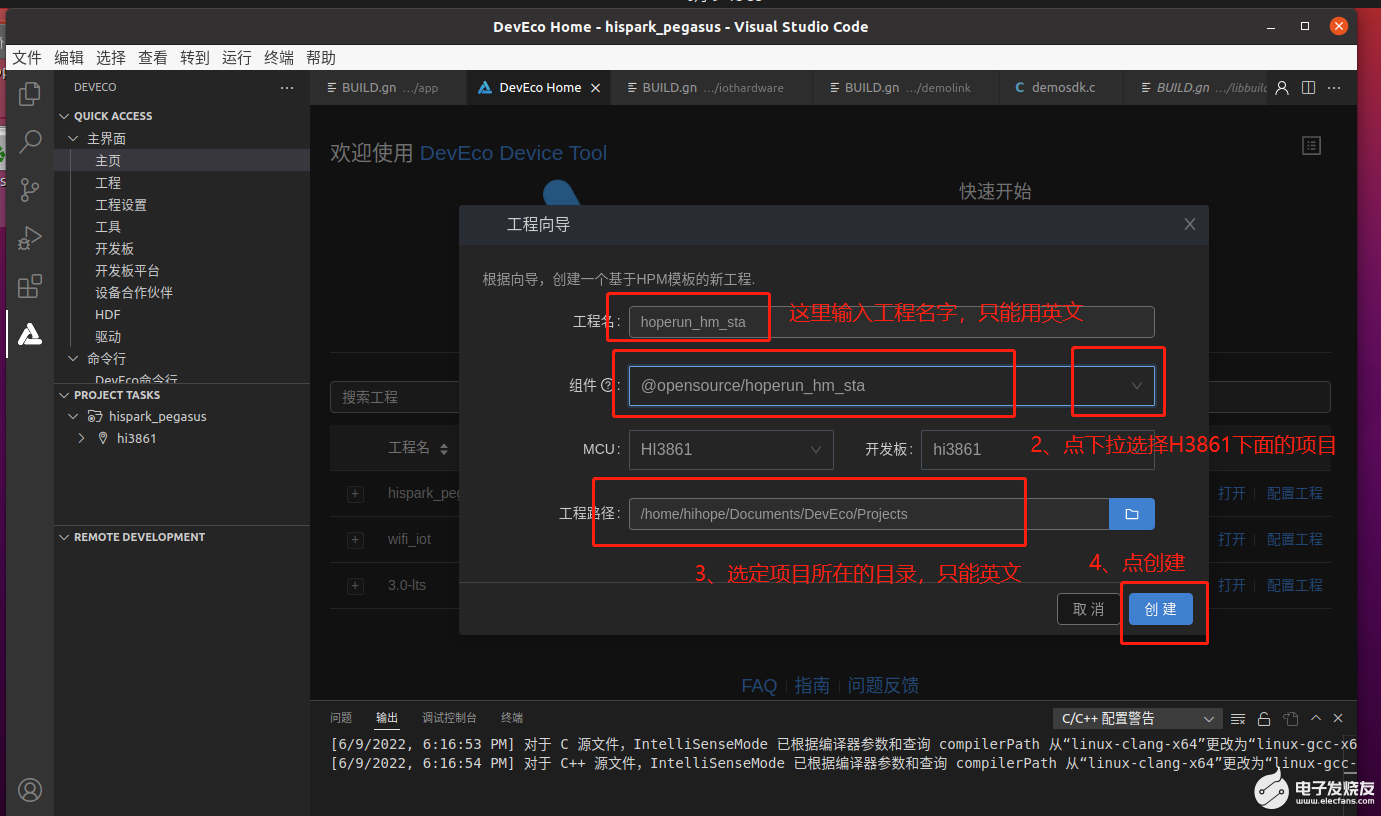Screen dimensions: 1381x816
Task: Browse for project path with folder button
Action: coord(1132,514)
